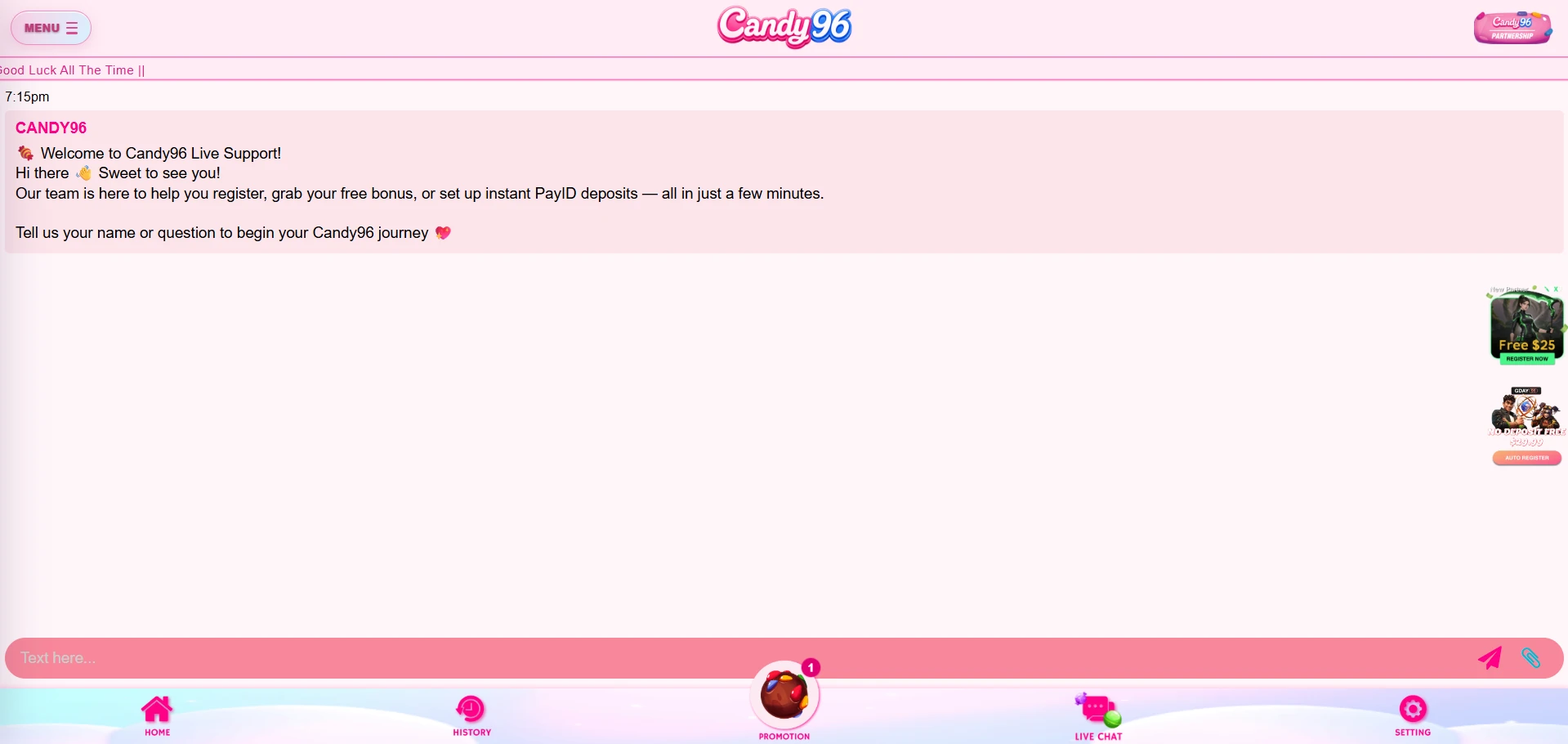Attach a file with the paperclip icon
Image resolution: width=1568 pixels, height=744 pixels.
1531,658
